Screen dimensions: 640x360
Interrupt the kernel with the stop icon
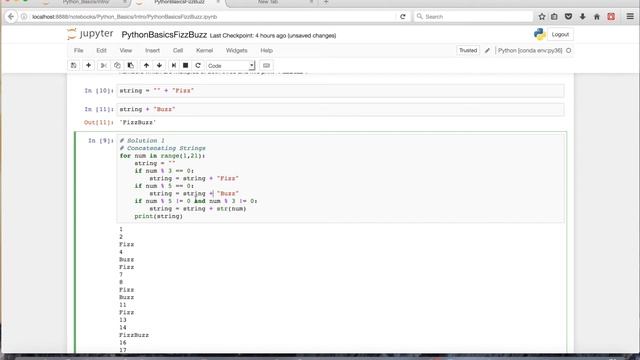click(x=185, y=65)
